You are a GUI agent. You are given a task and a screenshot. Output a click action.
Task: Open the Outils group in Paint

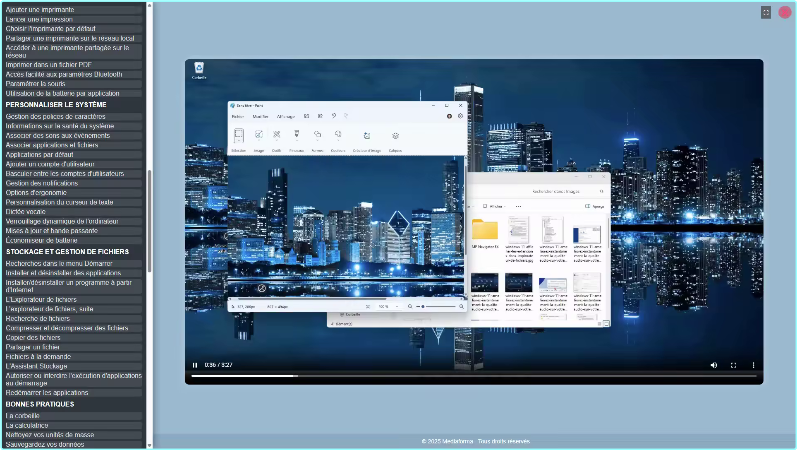pos(277,139)
